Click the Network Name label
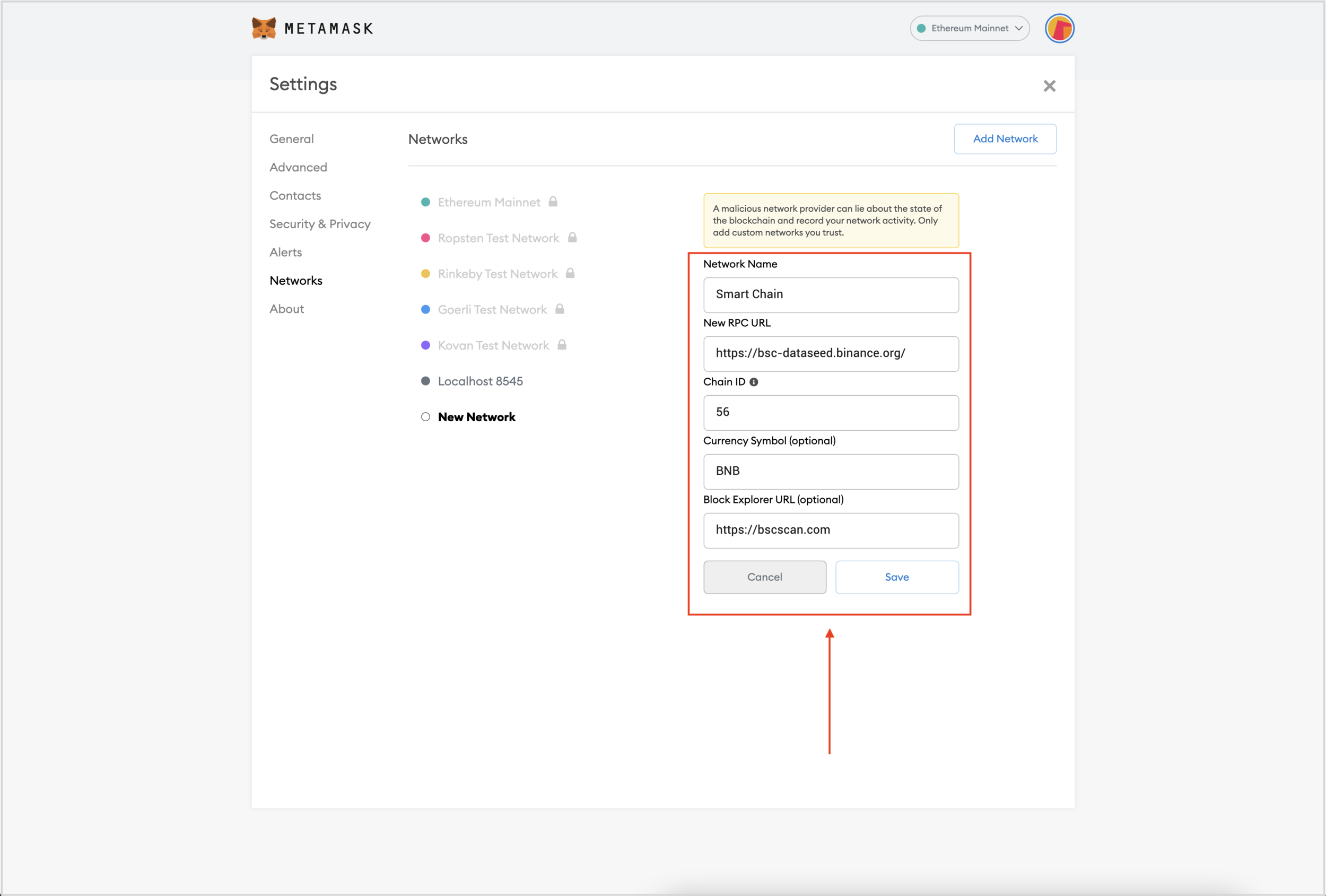Image resolution: width=1326 pixels, height=896 pixels. pyautogui.click(x=740, y=264)
